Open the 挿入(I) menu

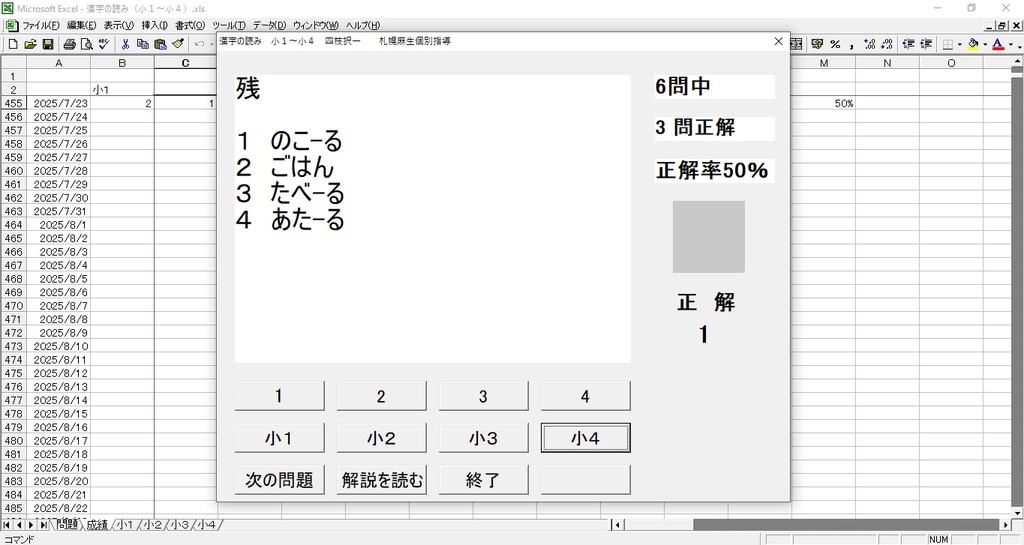click(154, 25)
